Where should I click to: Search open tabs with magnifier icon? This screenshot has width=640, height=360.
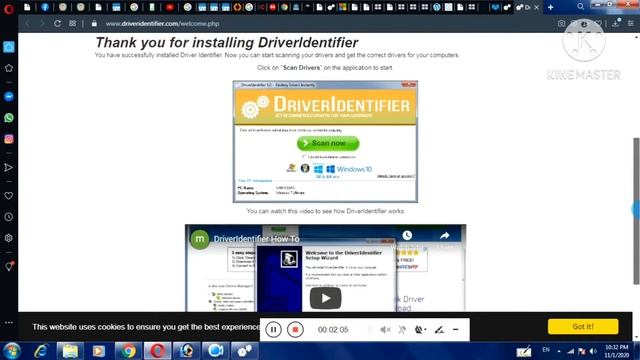pyautogui.click(x=580, y=7)
